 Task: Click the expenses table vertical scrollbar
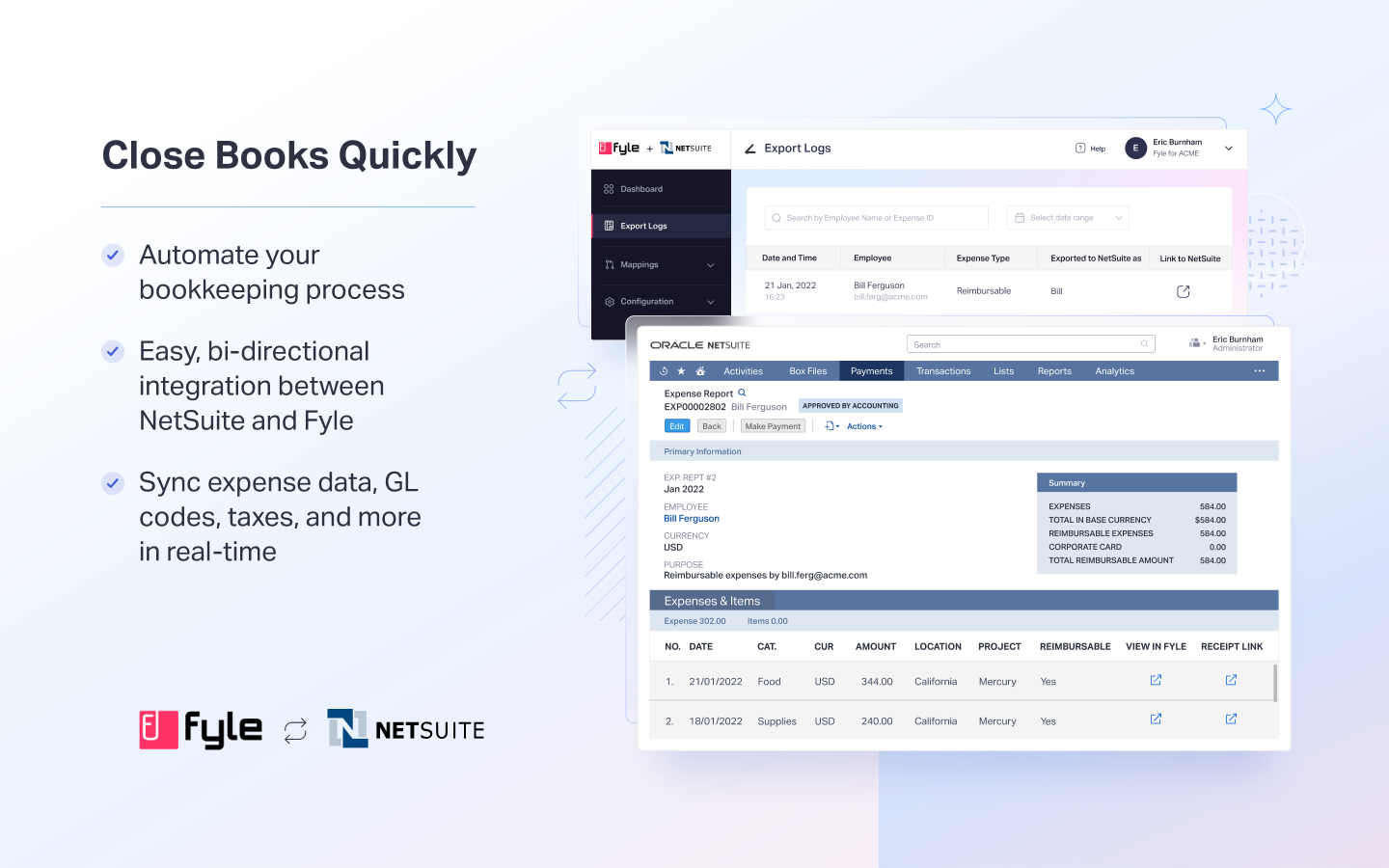click(1276, 683)
